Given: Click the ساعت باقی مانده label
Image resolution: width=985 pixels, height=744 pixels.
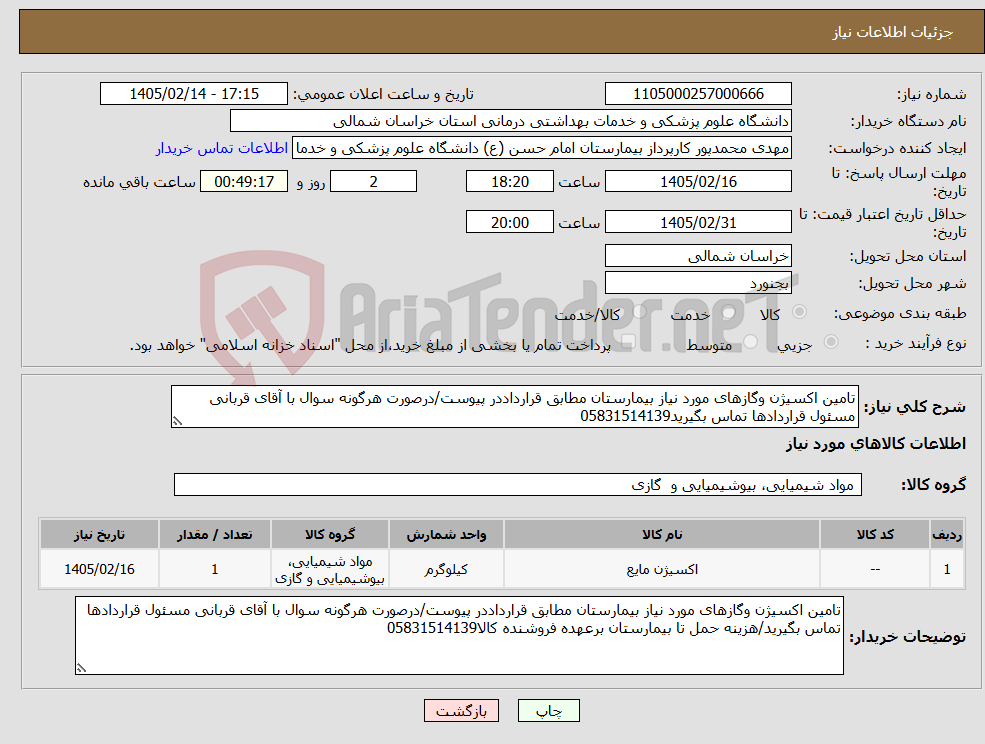Looking at the screenshot, I should click(139, 182).
